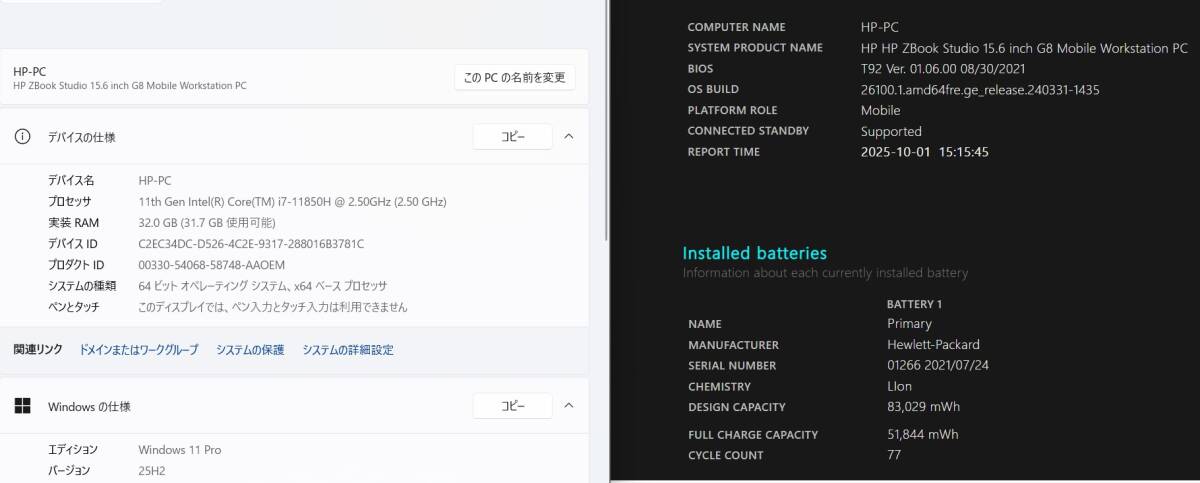1200x483 pixels.
Task: Collapse the Windows の仕様 section chevron
Action: click(x=569, y=406)
